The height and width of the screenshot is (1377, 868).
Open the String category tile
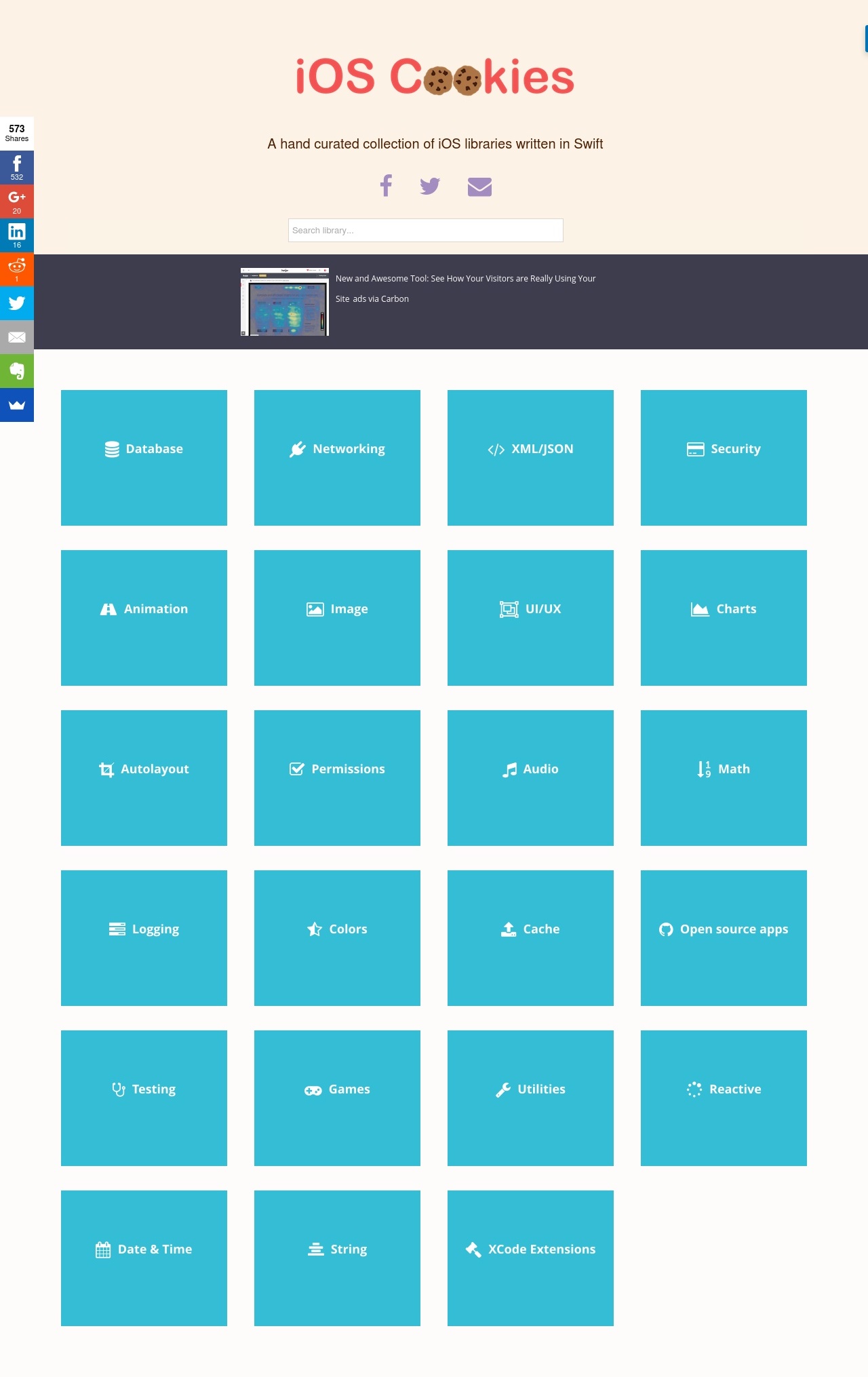click(337, 1258)
